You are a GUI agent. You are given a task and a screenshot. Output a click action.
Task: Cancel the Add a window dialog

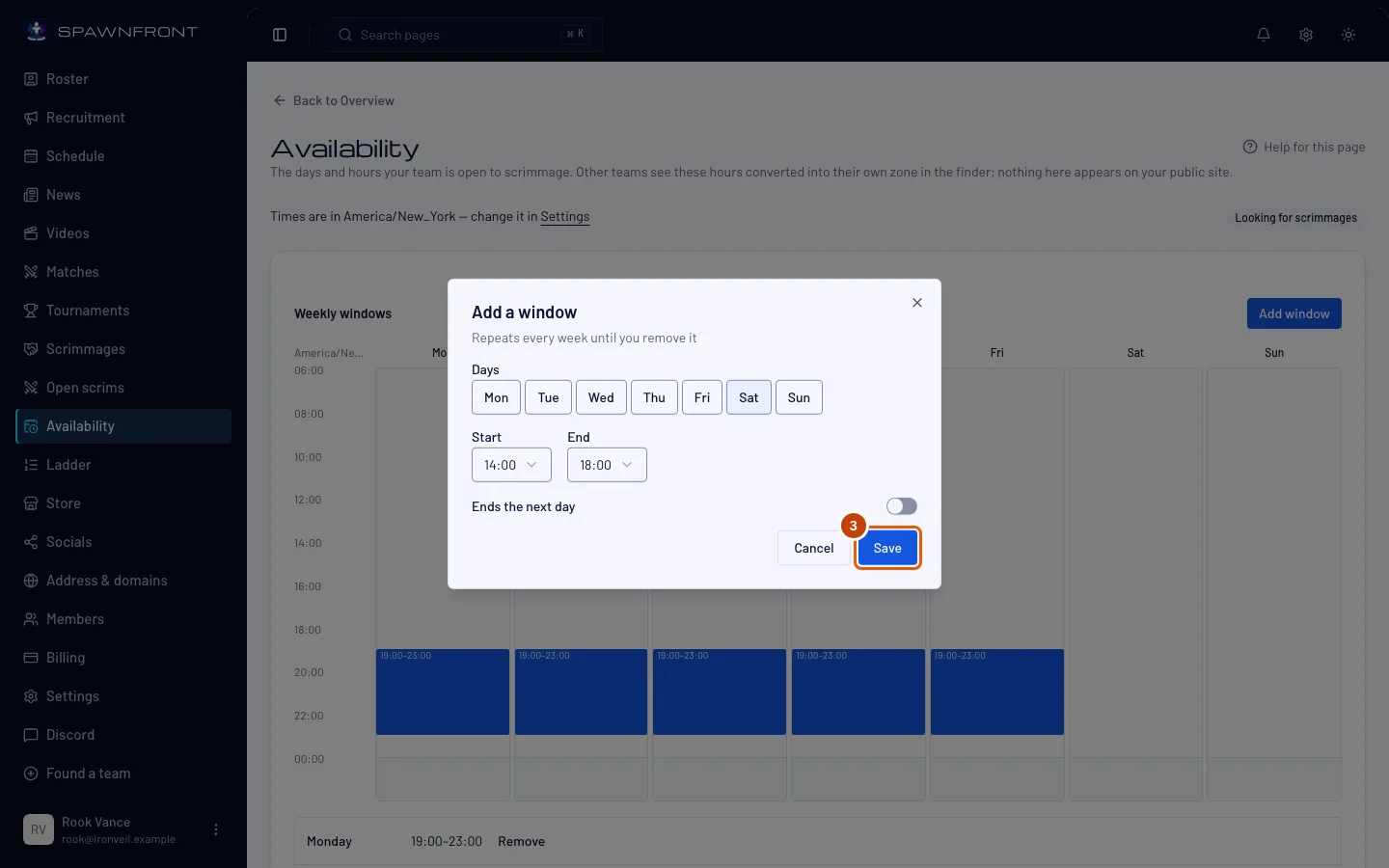[813, 548]
